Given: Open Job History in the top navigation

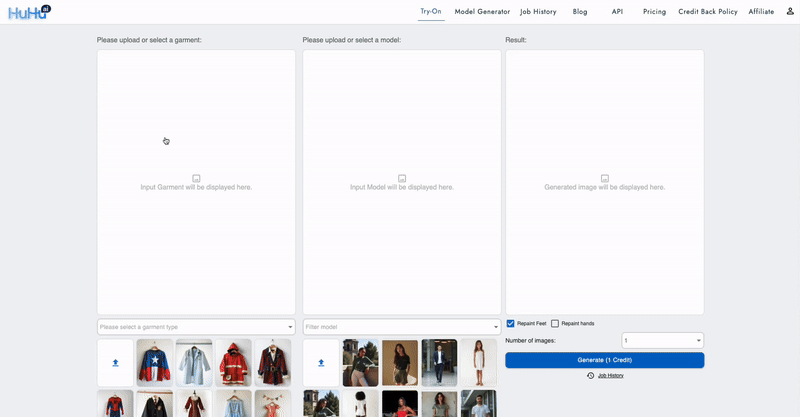Looking at the screenshot, I should (x=538, y=12).
